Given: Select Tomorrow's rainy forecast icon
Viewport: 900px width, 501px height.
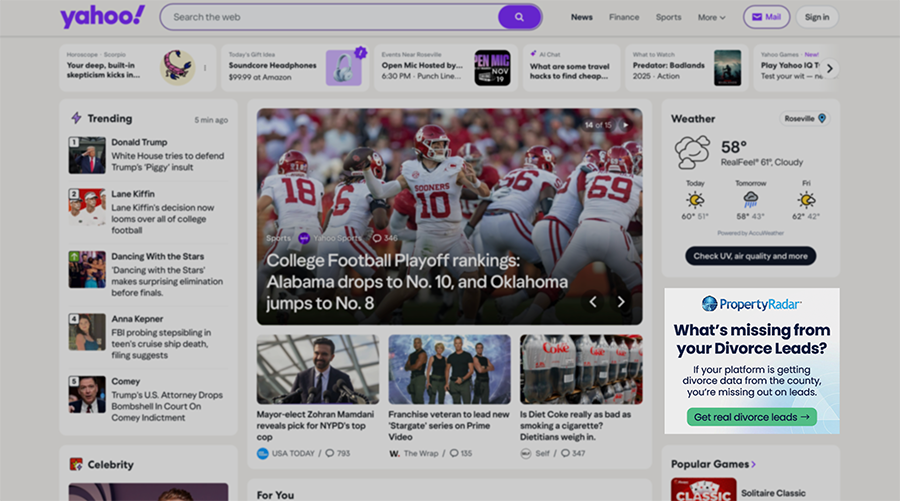Looking at the screenshot, I should (751, 200).
